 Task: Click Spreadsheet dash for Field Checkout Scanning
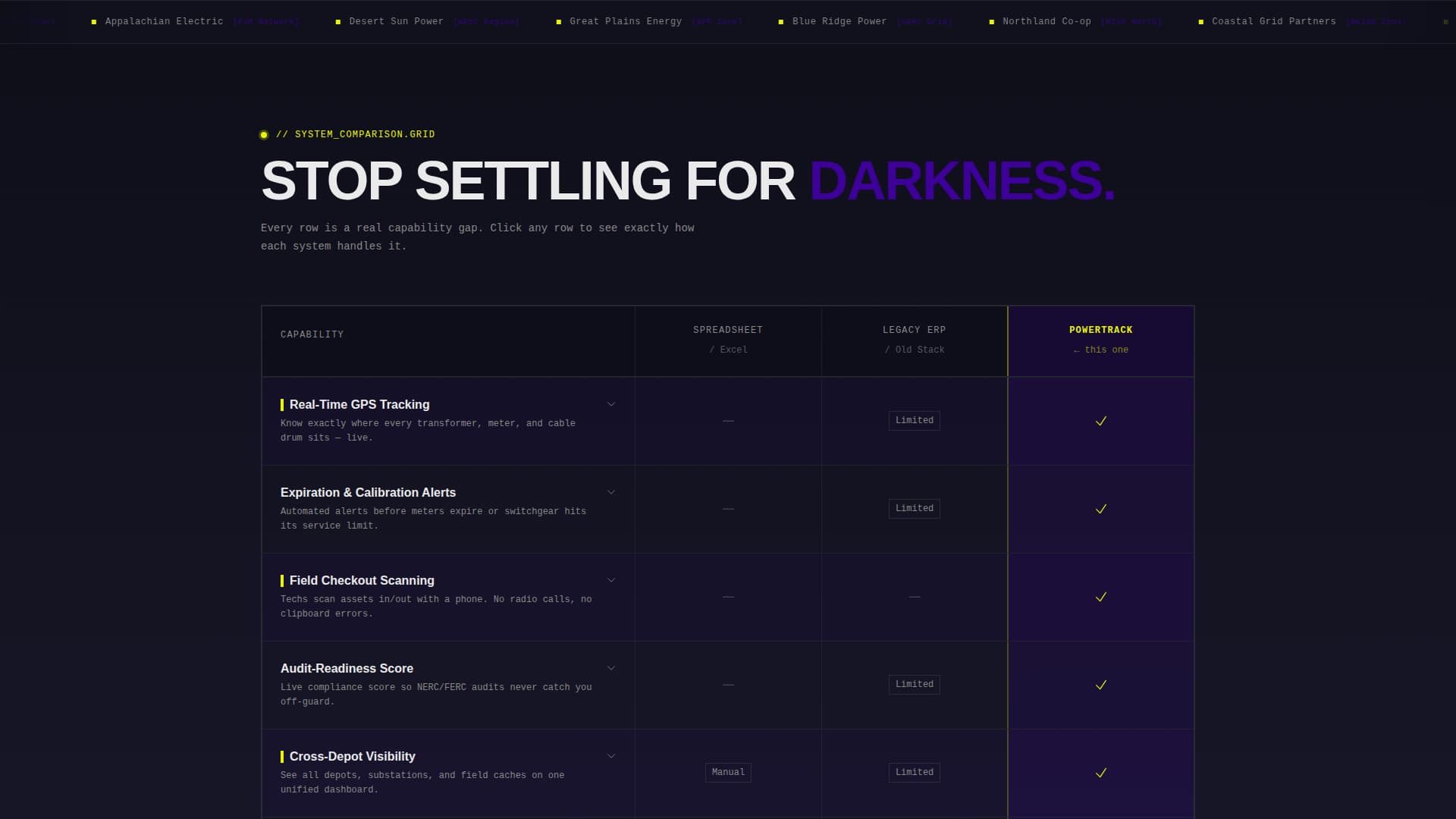click(728, 597)
